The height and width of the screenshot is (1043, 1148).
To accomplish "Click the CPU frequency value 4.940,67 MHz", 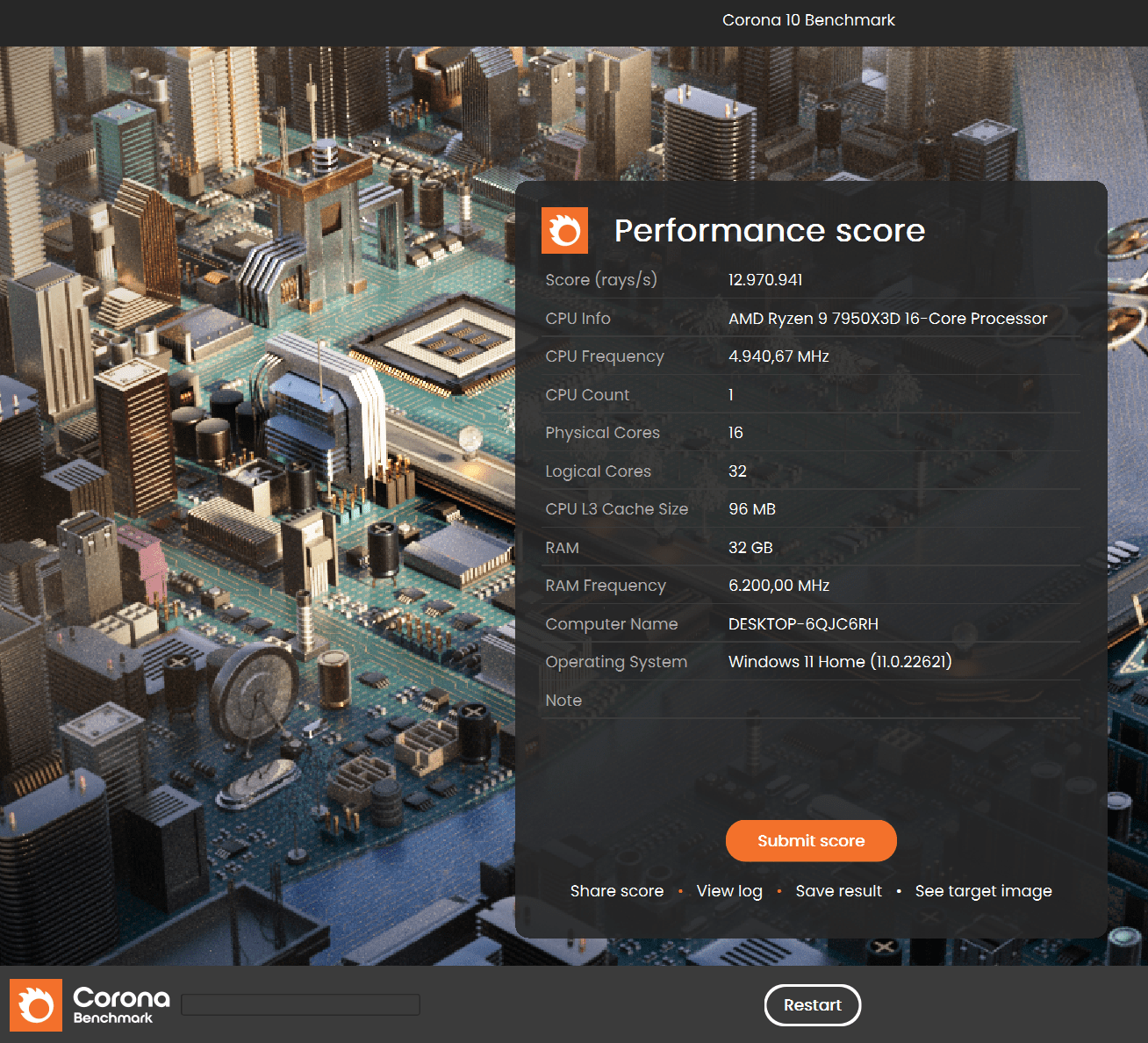I will pos(778,356).
